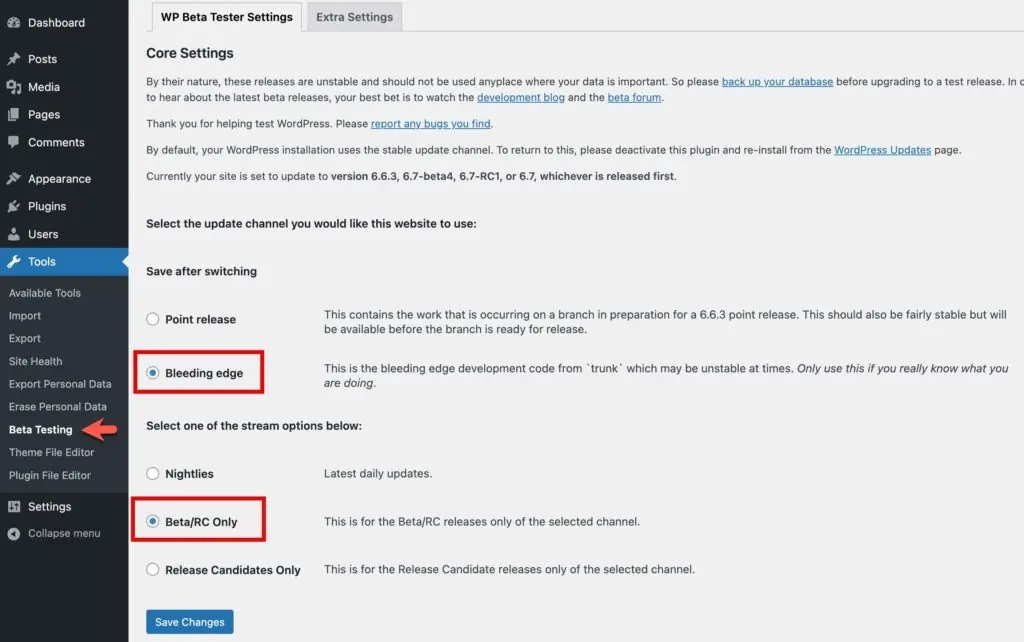Click report any bugs you find link

pyautogui.click(x=430, y=123)
